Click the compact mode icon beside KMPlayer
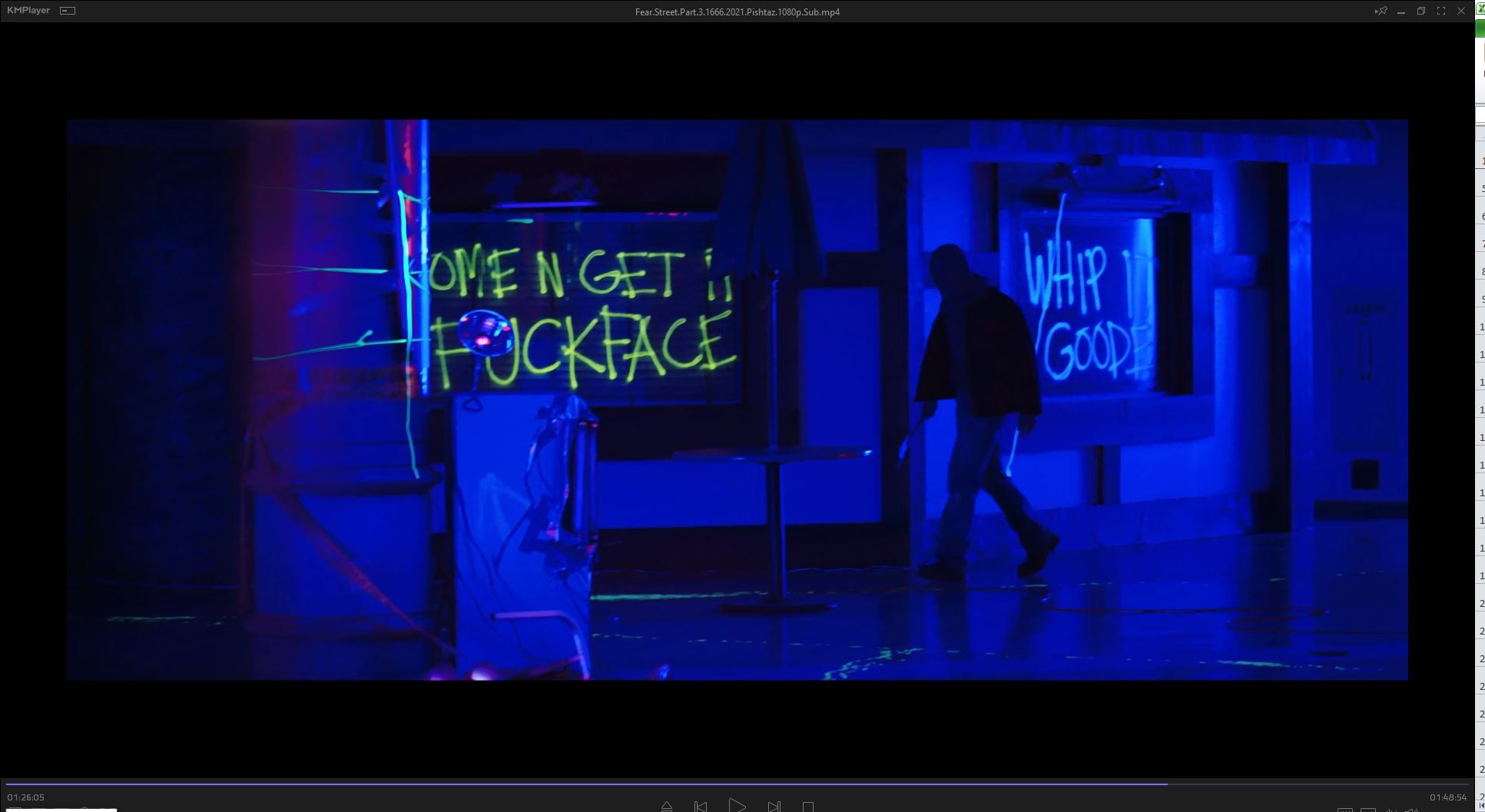 (x=68, y=11)
